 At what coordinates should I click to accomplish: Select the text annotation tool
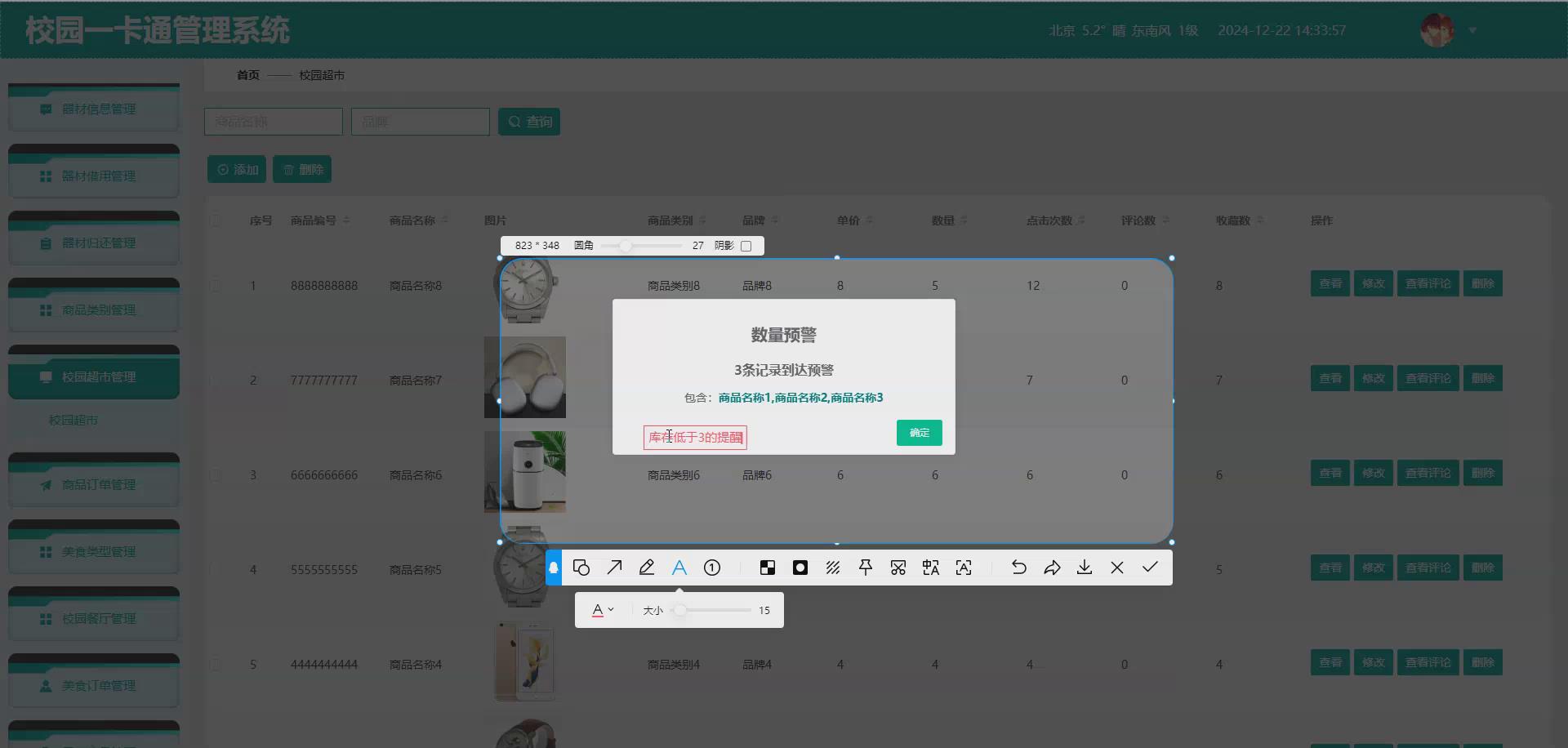(679, 568)
